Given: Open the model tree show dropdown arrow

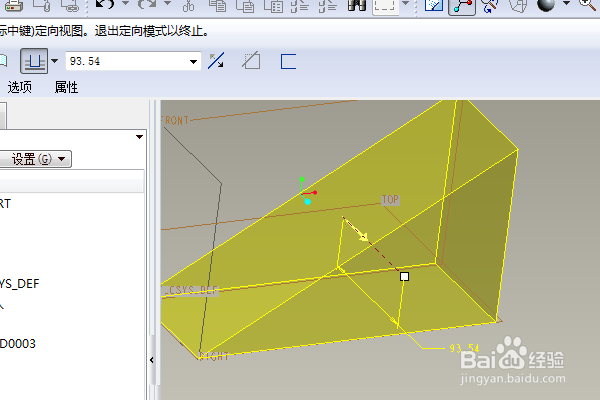Looking at the screenshot, I should pos(139,137).
